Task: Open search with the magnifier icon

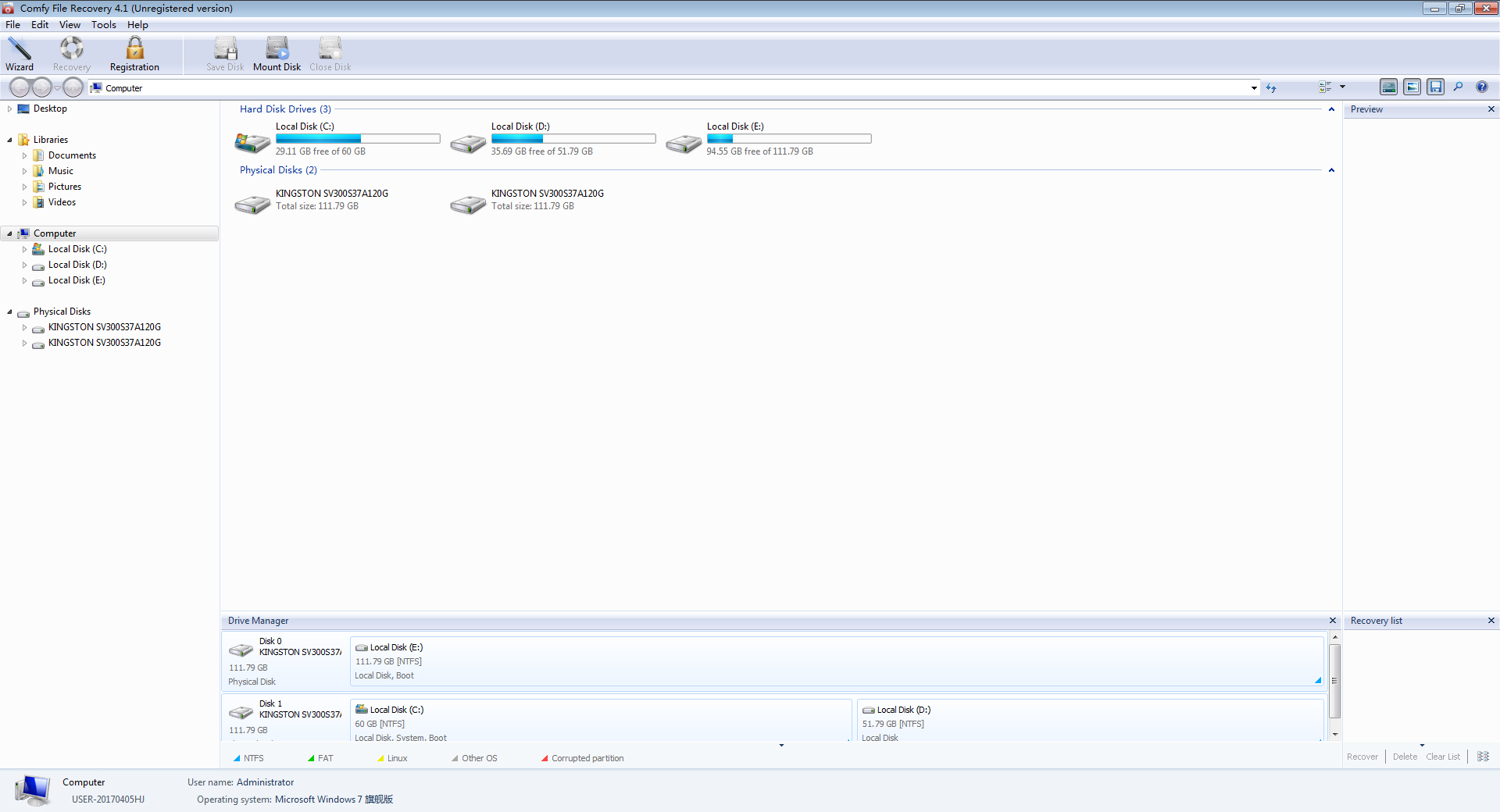Action: click(1458, 87)
